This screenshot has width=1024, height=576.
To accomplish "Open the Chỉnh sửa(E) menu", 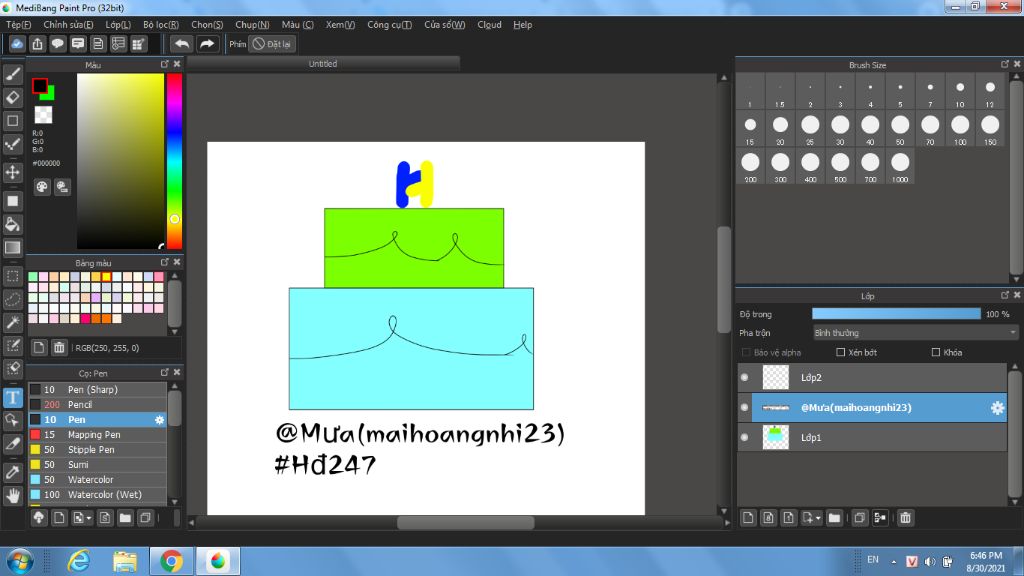I will (68, 25).
